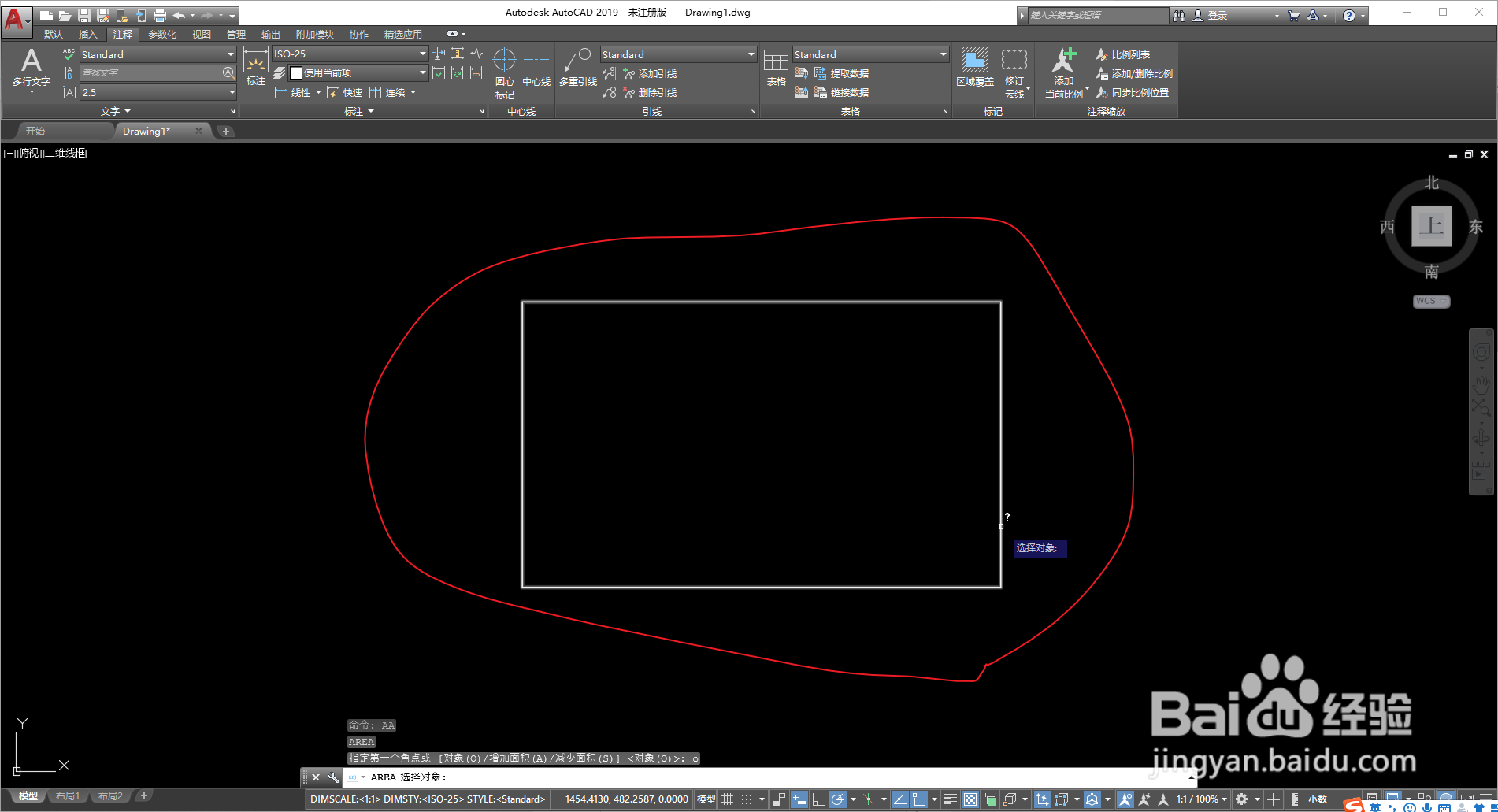Click Add Leader (添加引线) icon
Image resolution: width=1498 pixels, height=812 pixels.
pos(628,73)
